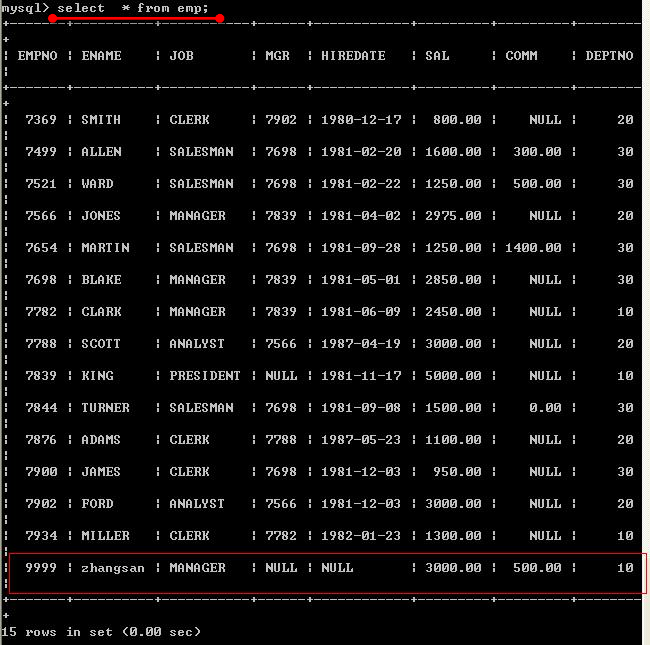This screenshot has height=645, width=650.
Task: Click EMPNO value 7499
Action: tap(41, 152)
